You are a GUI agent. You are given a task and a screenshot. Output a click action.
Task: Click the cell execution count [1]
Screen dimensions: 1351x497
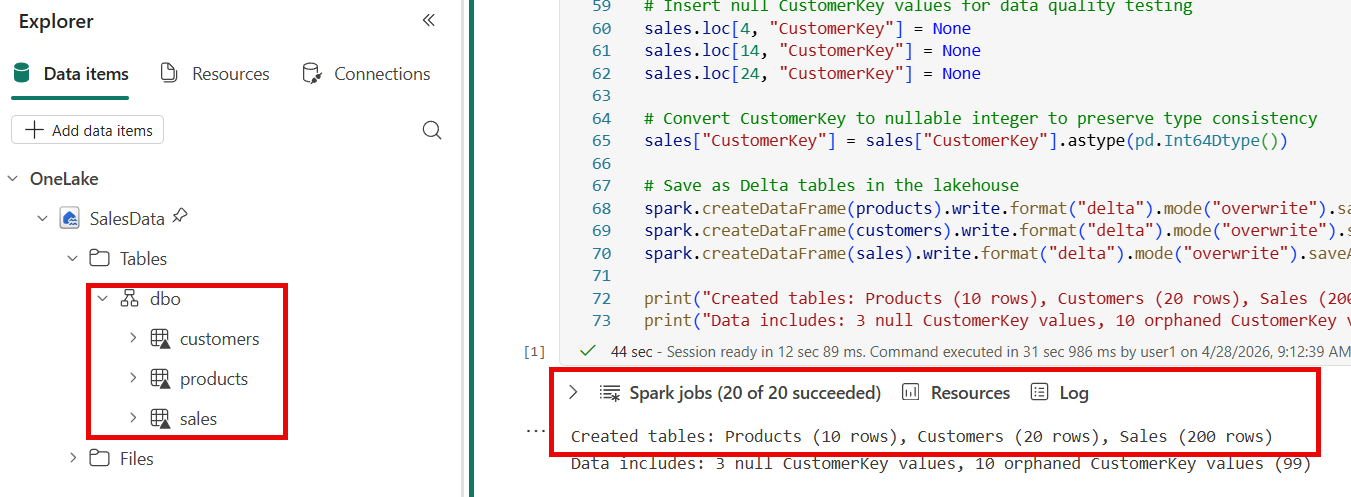[x=535, y=352]
